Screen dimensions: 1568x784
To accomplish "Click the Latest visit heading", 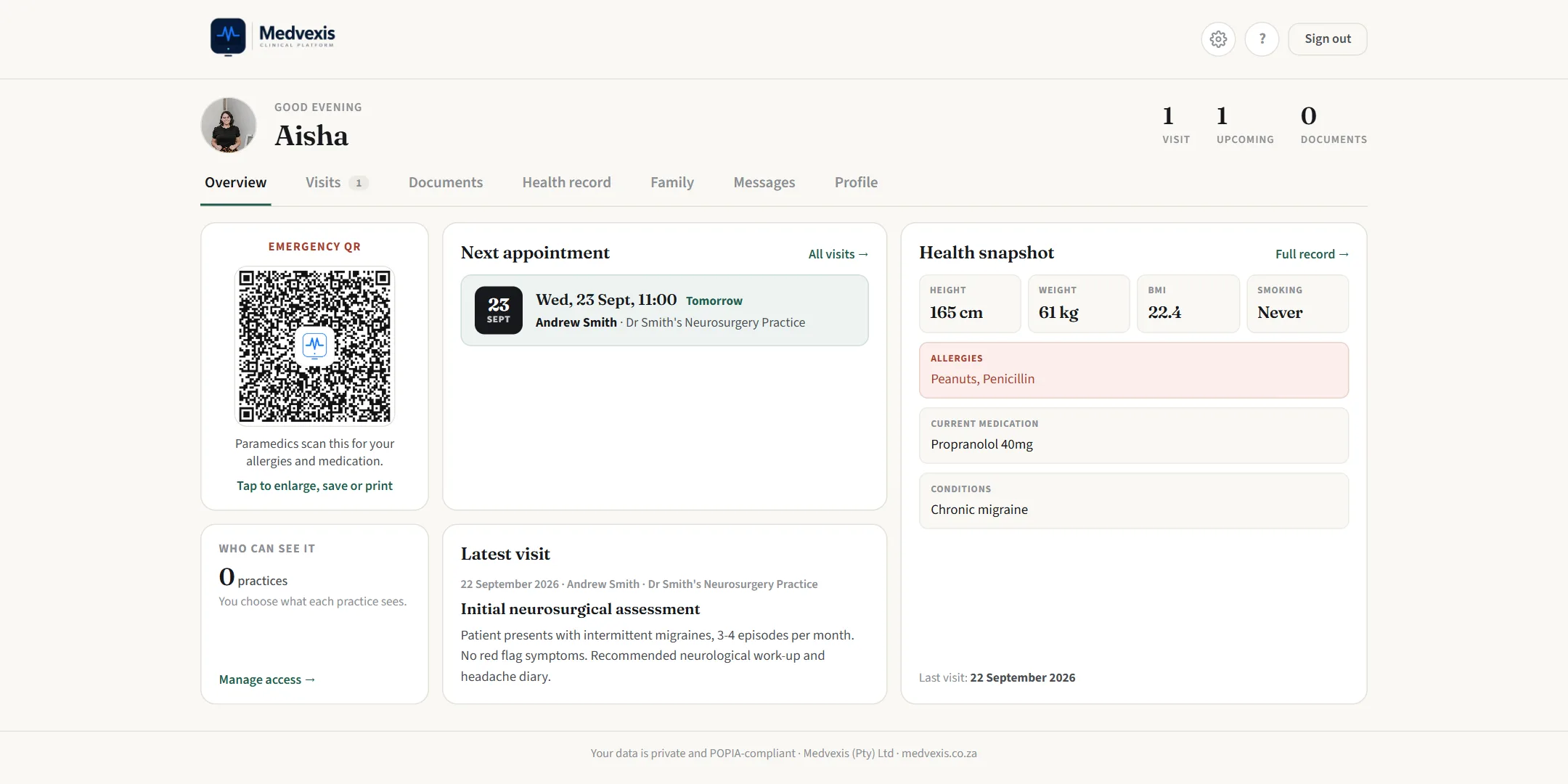I will pyautogui.click(x=505, y=554).
